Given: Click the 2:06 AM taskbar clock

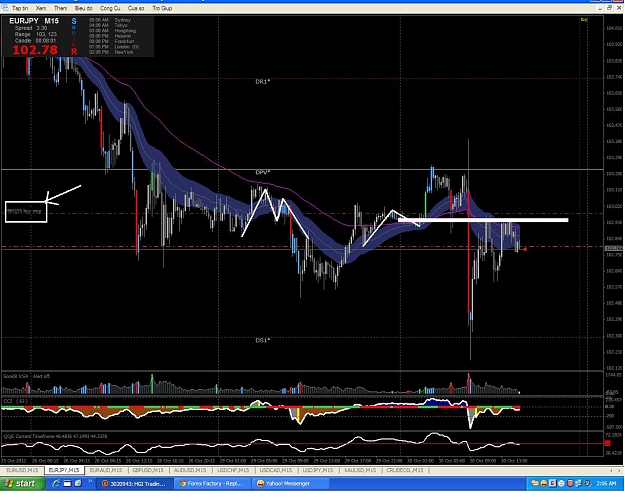Looking at the screenshot, I should [x=606, y=484].
